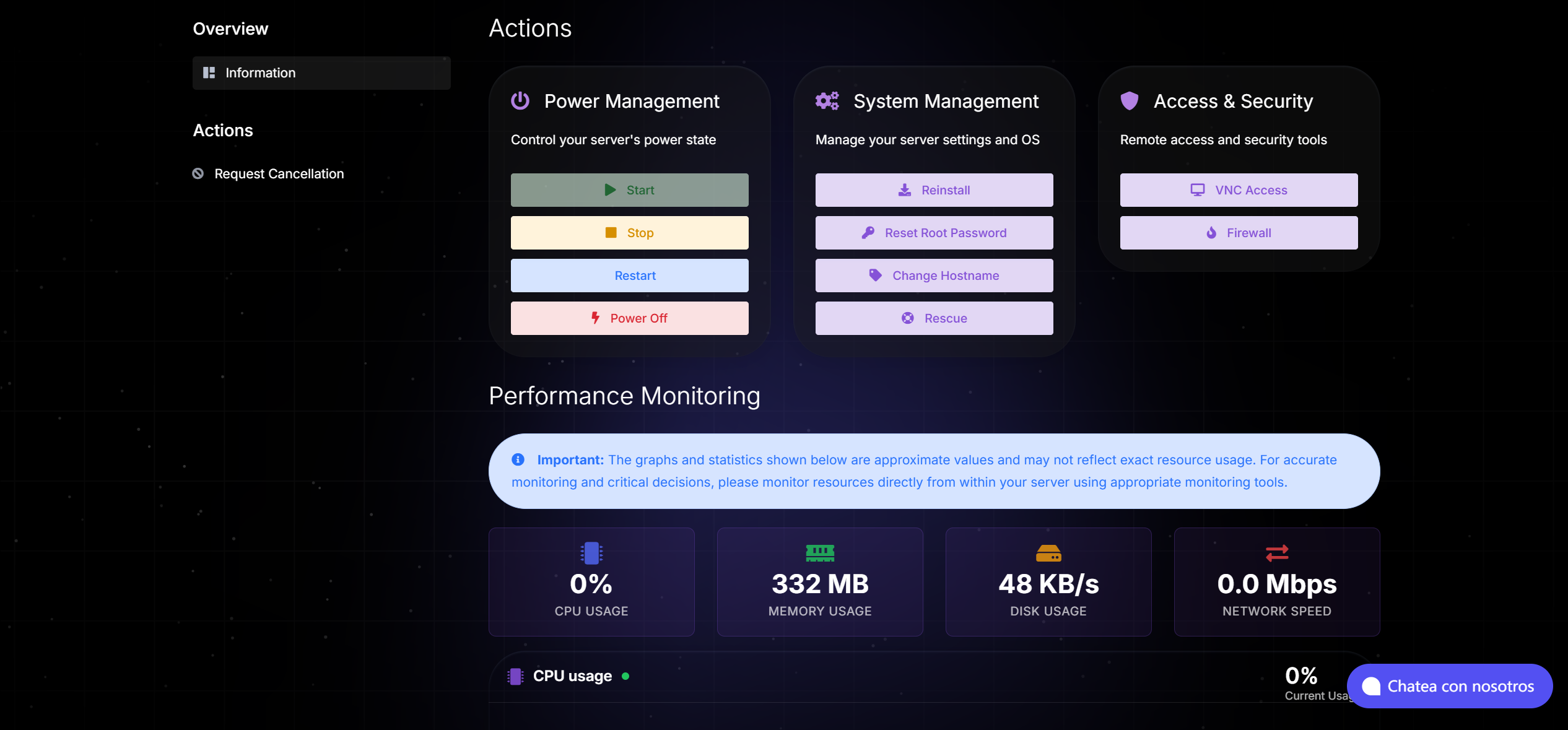The height and width of the screenshot is (730, 1568).
Task: Click the tag icon on Change Hostname
Action: click(876, 276)
